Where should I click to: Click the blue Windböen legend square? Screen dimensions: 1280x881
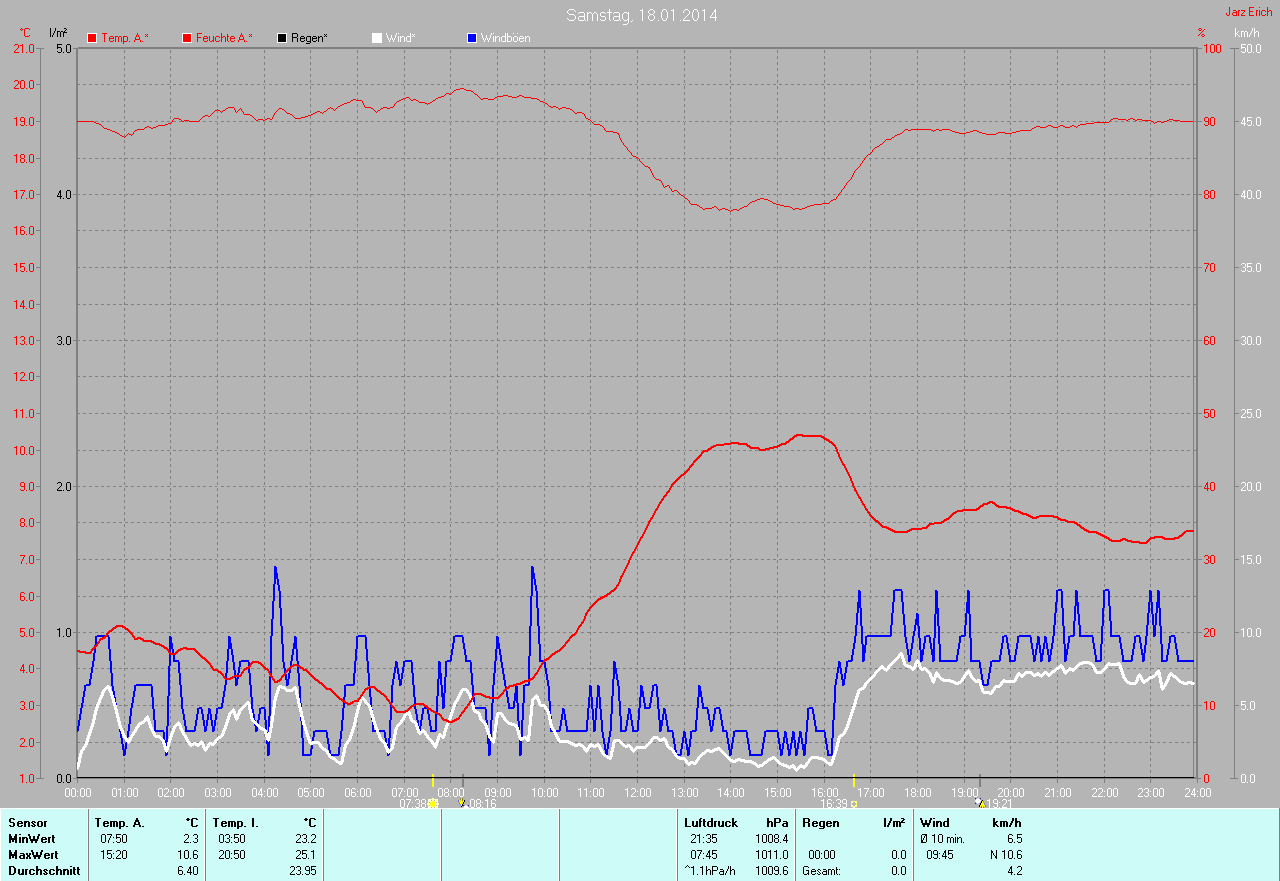click(472, 38)
